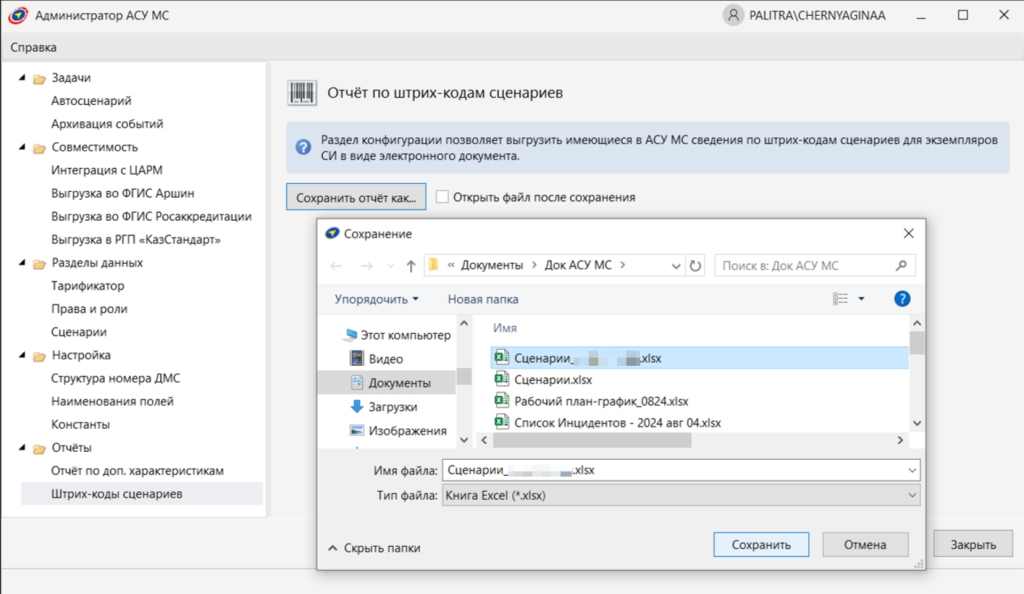
Task: Open Константы settings item
Action: (x=80, y=424)
